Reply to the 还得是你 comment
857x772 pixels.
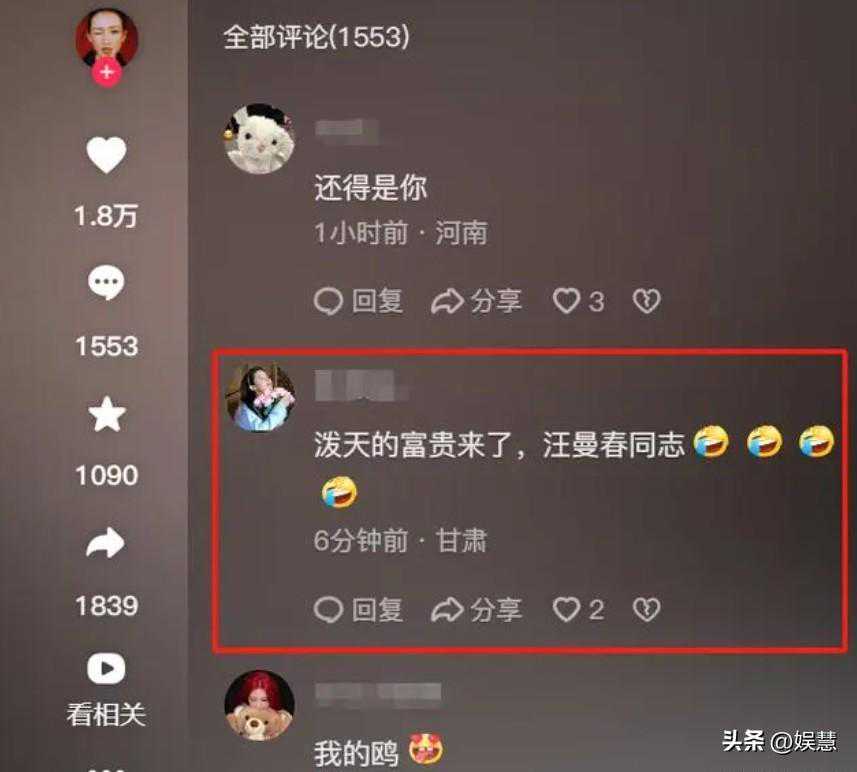(359, 301)
